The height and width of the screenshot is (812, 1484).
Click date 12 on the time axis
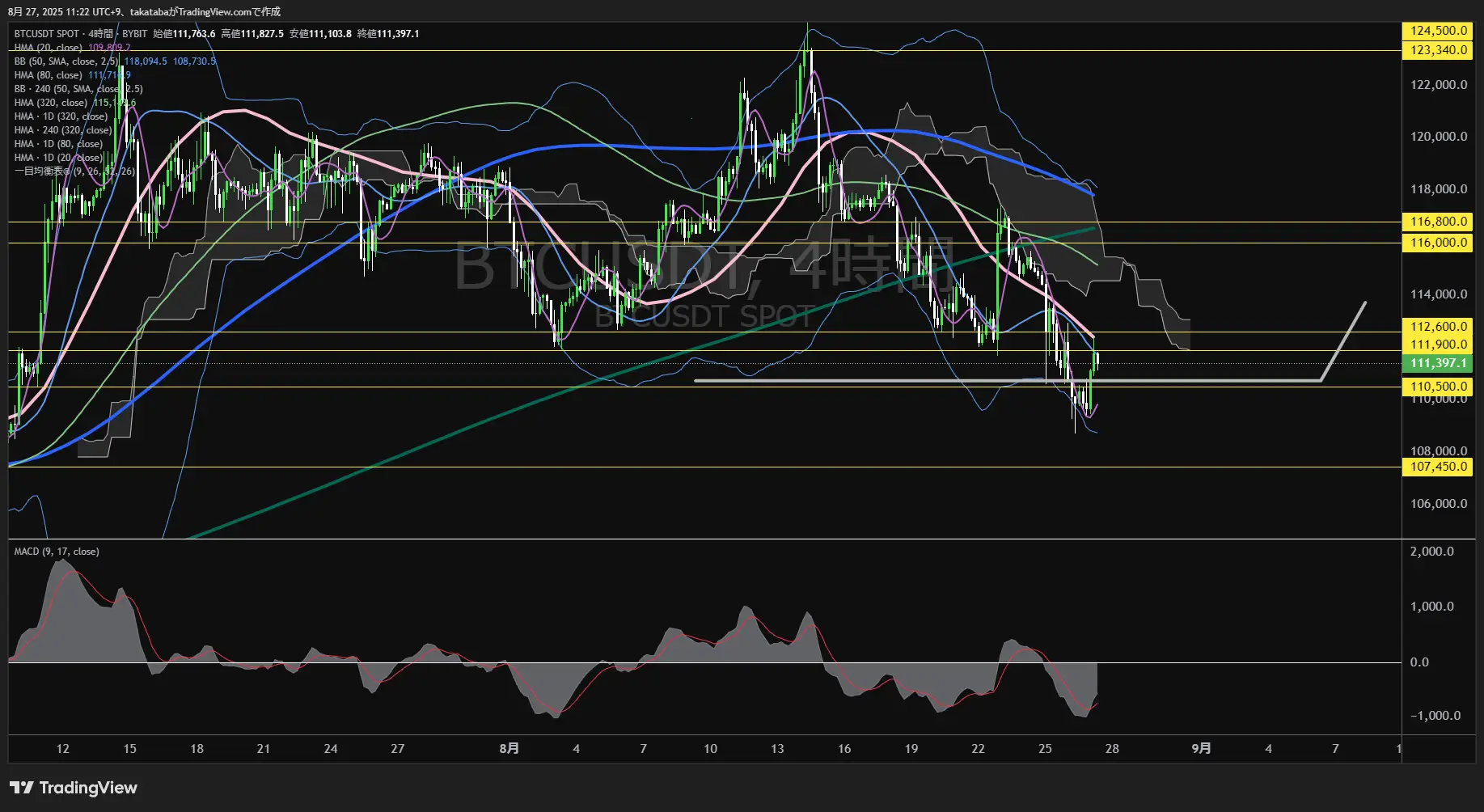(x=63, y=749)
